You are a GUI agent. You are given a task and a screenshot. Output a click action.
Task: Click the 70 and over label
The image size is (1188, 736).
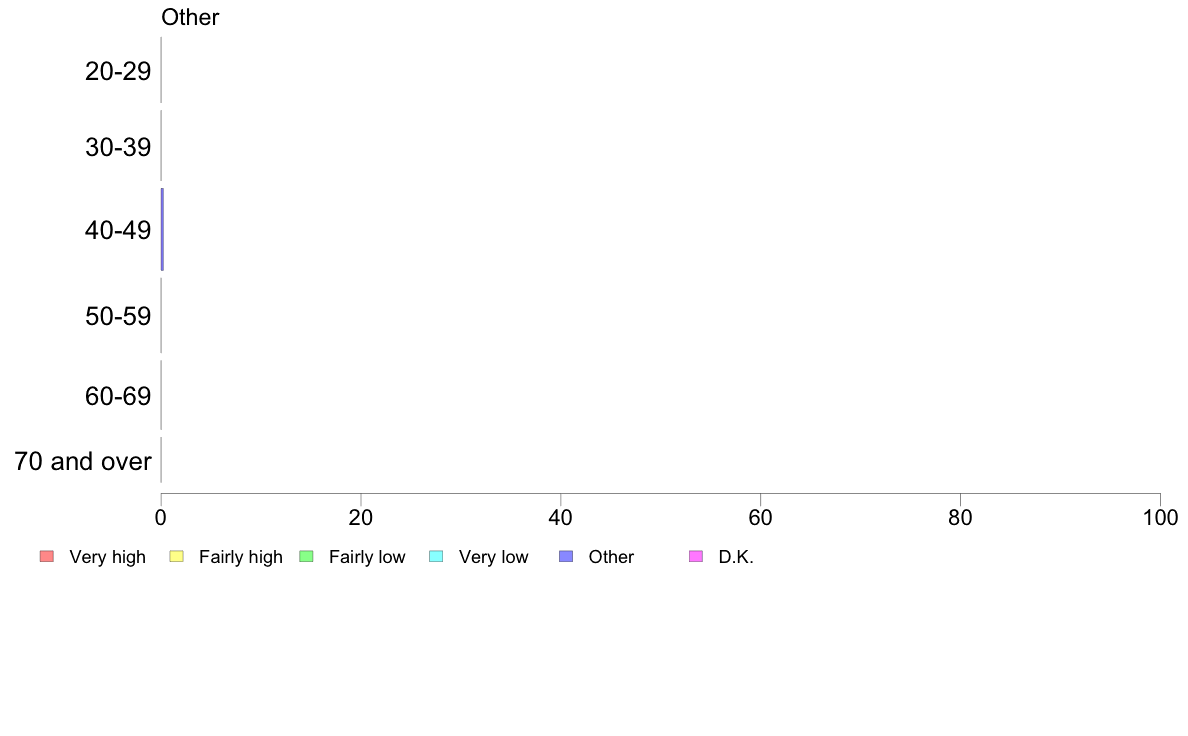click(x=83, y=461)
